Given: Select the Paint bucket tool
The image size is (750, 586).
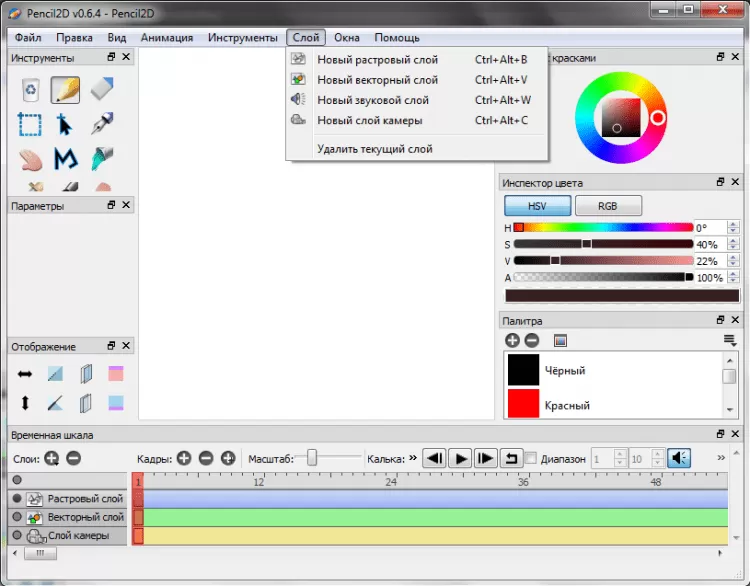Looking at the screenshot, I should pos(102,159).
